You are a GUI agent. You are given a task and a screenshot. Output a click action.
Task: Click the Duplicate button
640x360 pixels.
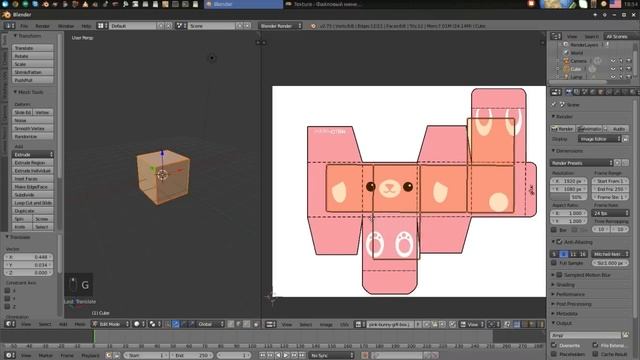coord(33,211)
